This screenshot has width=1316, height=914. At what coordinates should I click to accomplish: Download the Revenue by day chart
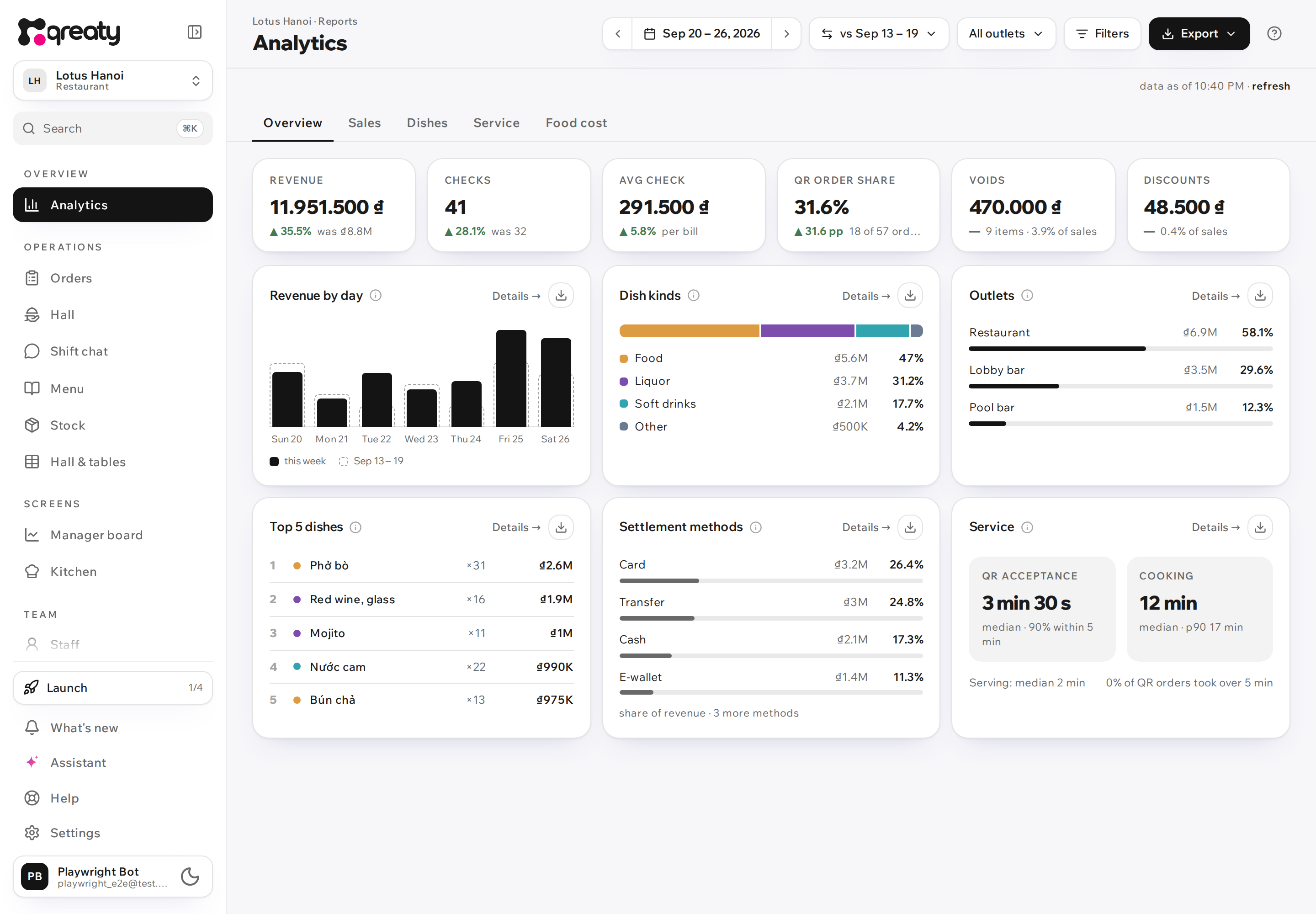pos(561,296)
